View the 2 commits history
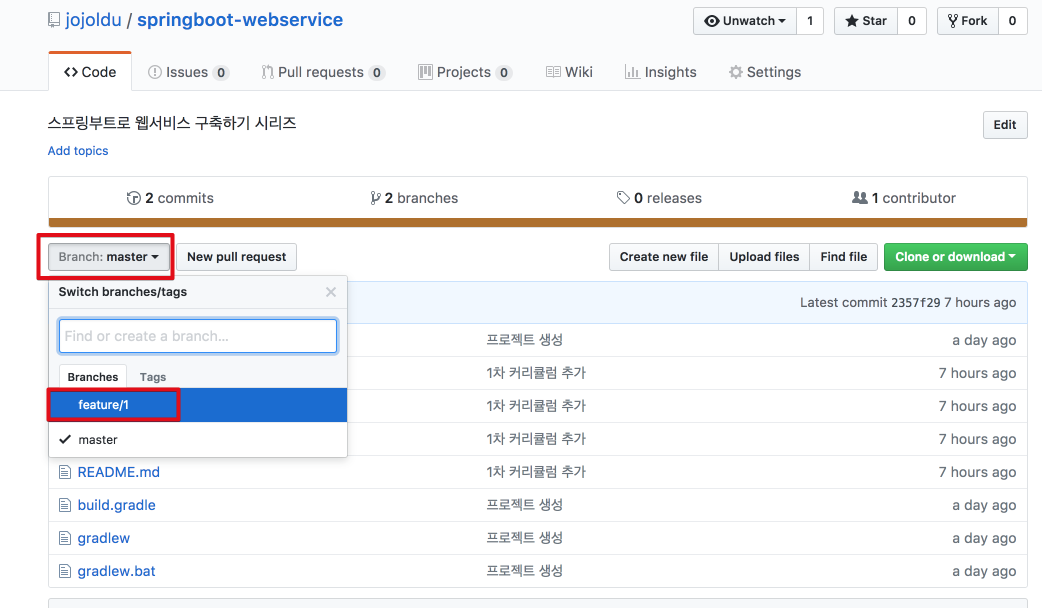This screenshot has height=608, width=1042. (170, 198)
